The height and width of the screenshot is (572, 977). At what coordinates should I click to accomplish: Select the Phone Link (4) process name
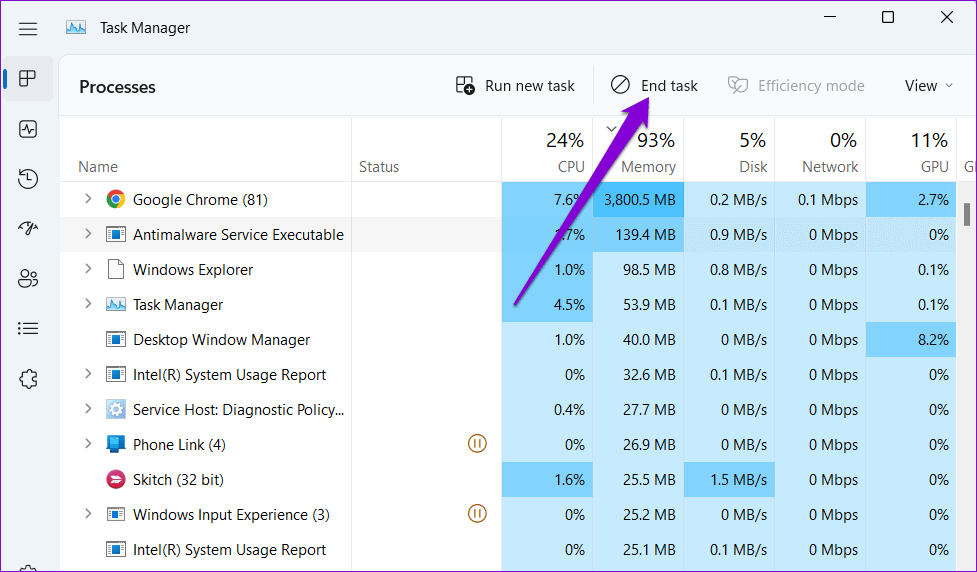click(x=179, y=445)
